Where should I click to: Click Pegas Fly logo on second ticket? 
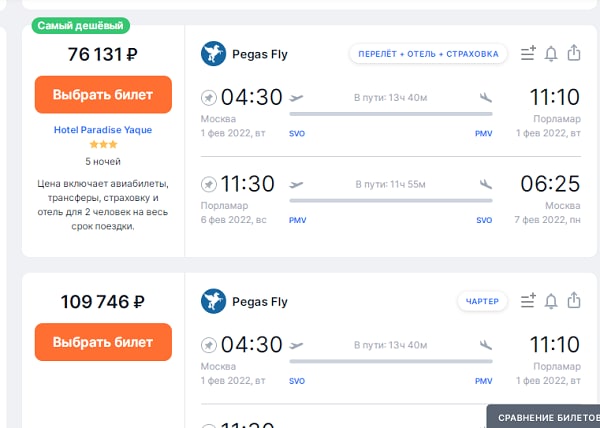(213, 301)
